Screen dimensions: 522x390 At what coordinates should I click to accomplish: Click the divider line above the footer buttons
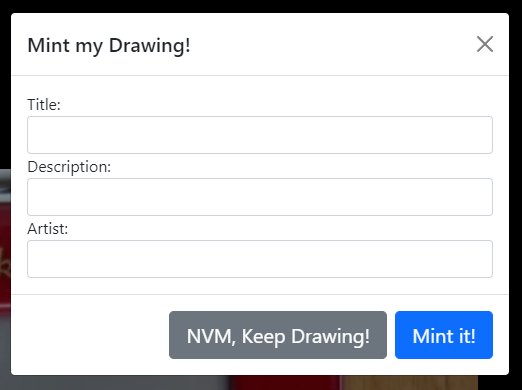tap(260, 294)
